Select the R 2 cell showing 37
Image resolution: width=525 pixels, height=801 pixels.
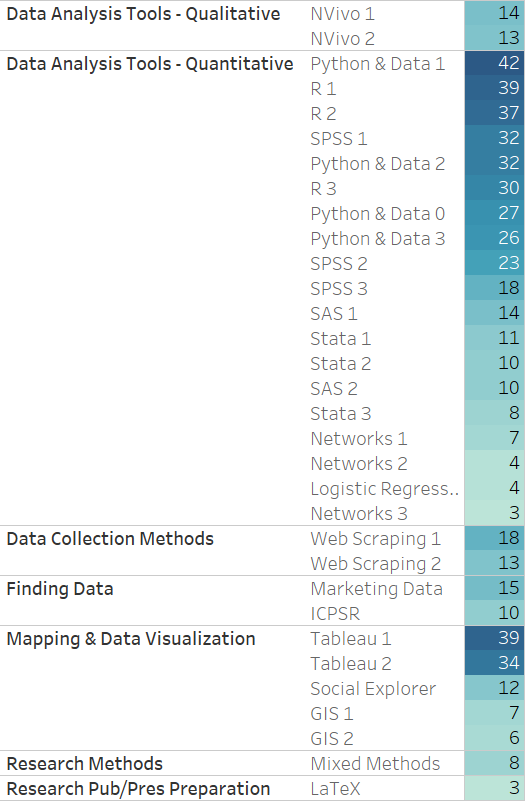click(495, 114)
